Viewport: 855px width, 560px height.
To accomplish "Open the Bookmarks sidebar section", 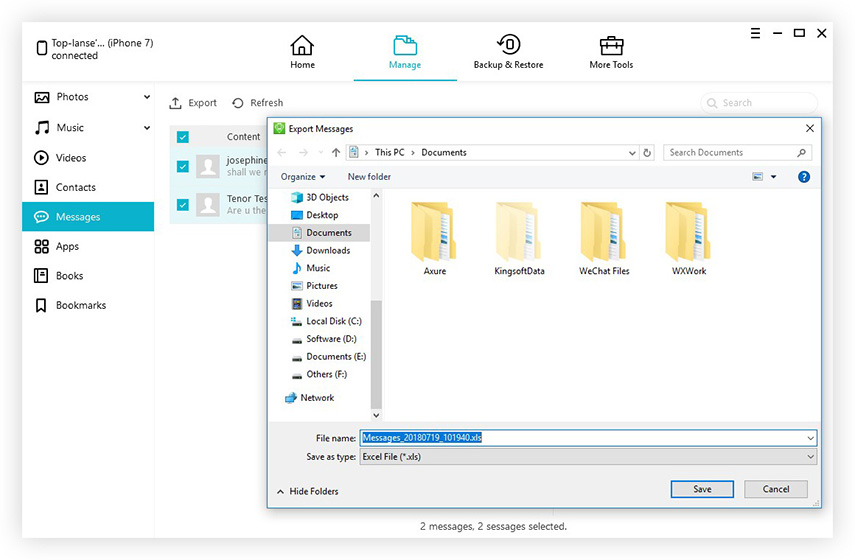I will (x=80, y=305).
